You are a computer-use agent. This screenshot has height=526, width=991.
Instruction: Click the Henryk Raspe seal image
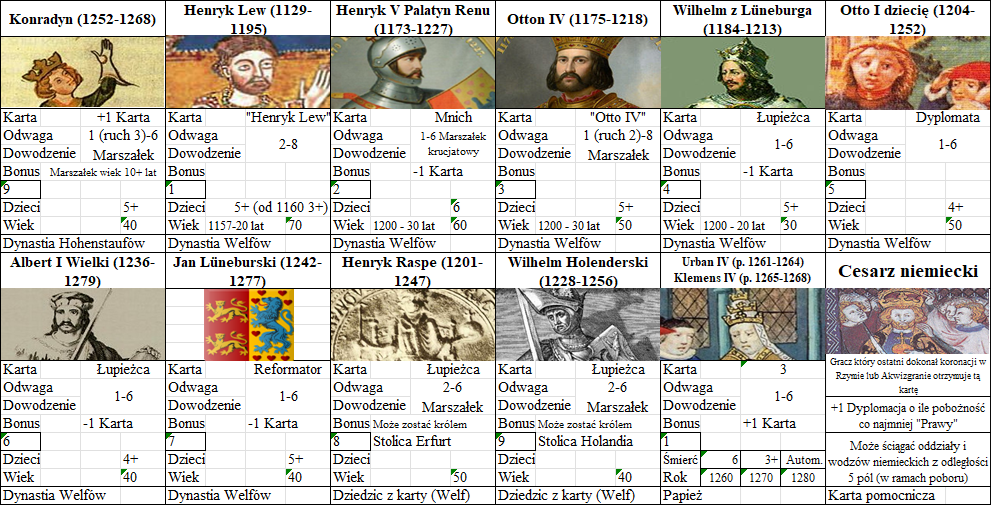[413, 324]
